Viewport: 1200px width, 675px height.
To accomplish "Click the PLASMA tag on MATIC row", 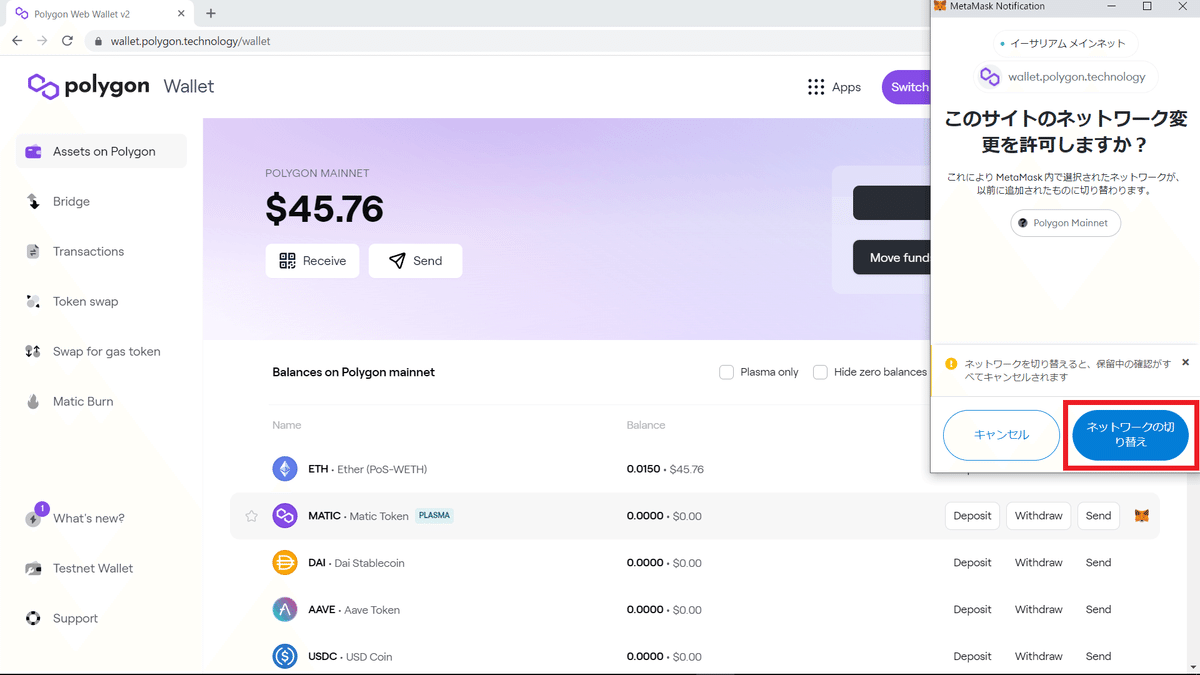I will coord(434,516).
